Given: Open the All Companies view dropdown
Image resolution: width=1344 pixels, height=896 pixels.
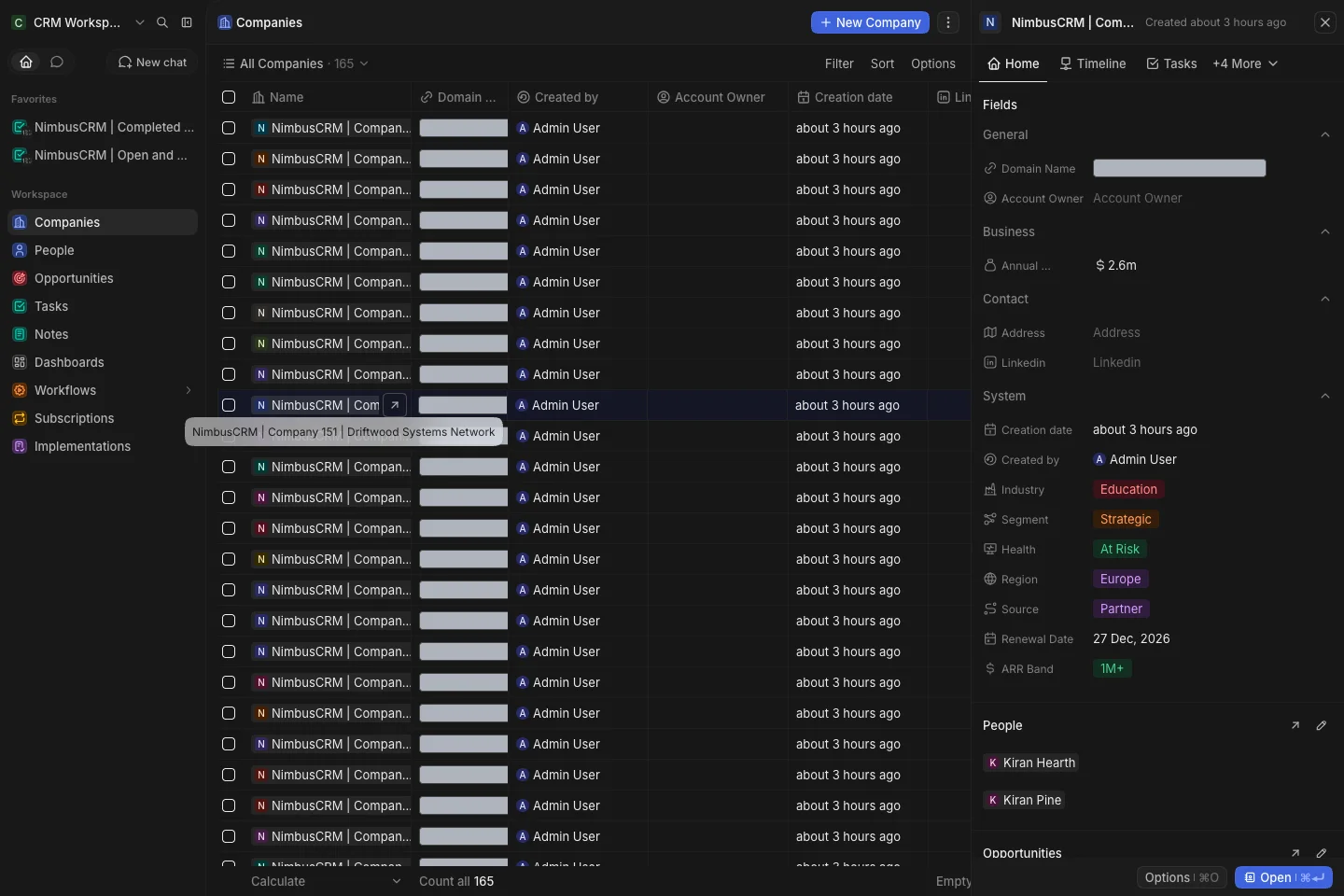Looking at the screenshot, I should (x=295, y=63).
